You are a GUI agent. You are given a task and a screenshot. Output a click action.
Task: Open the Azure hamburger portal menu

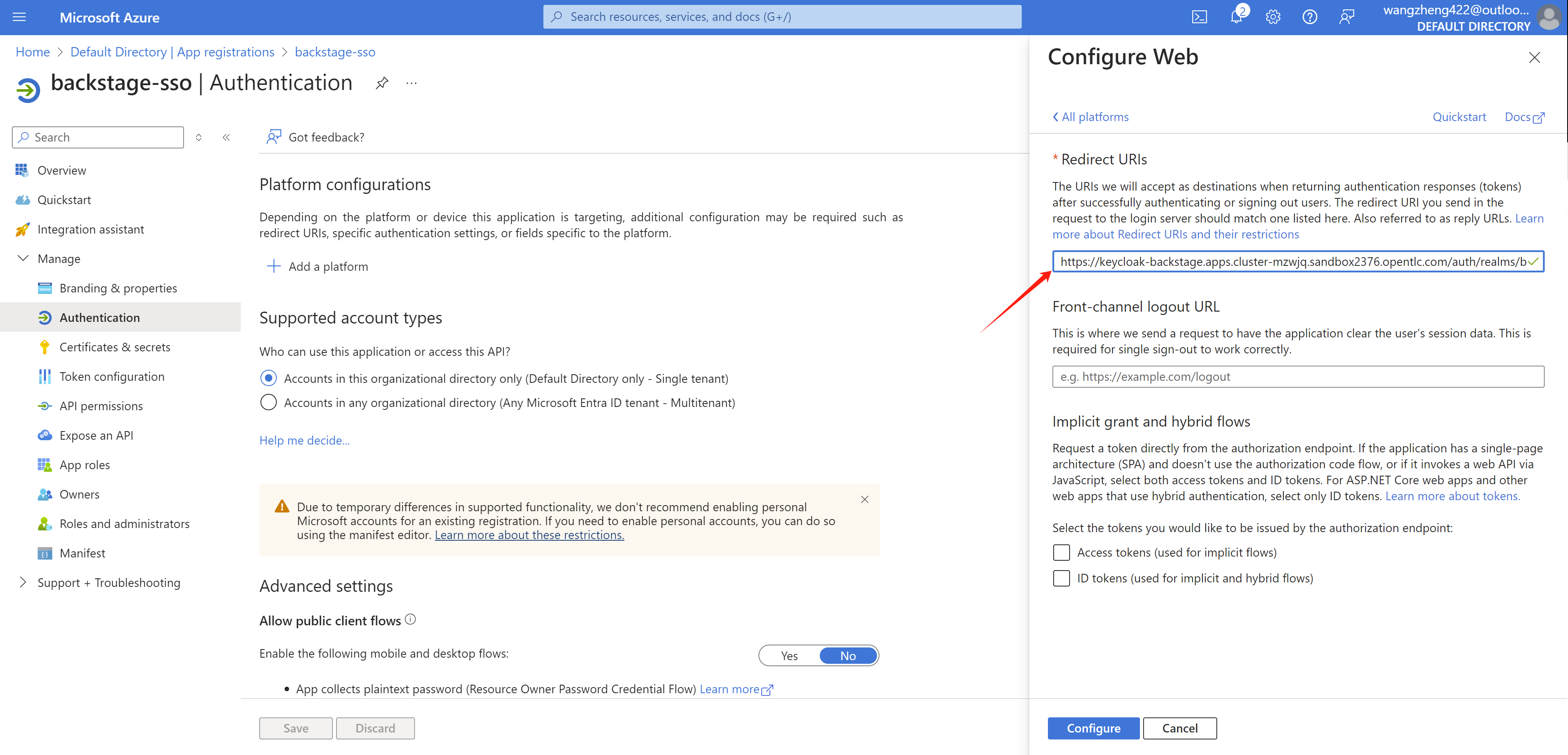20,17
